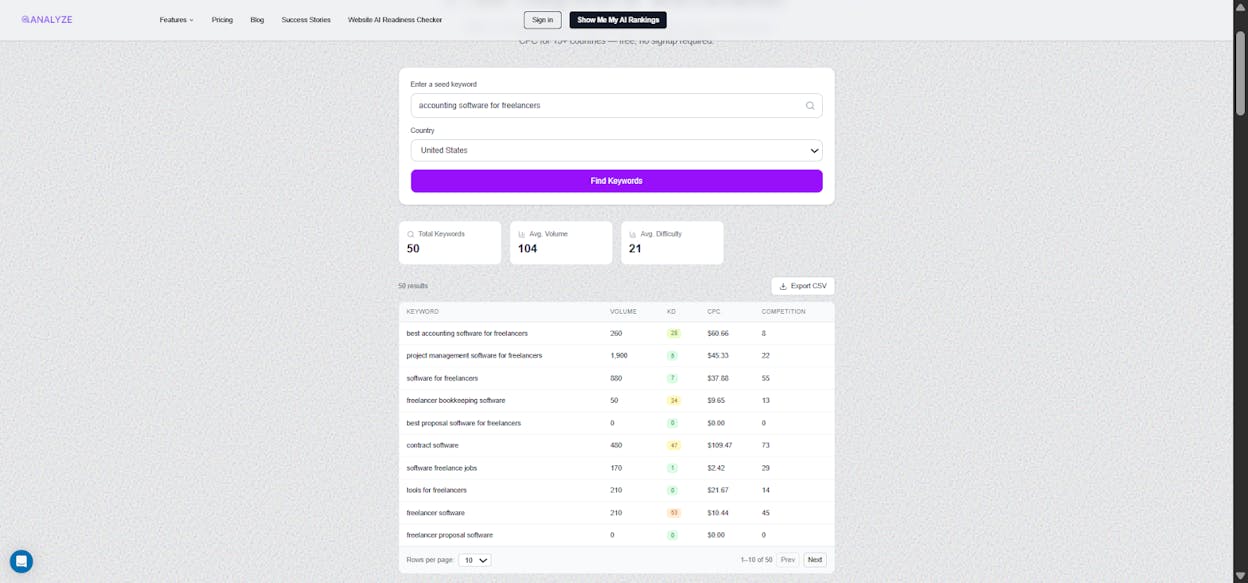This screenshot has width=1248, height=583.
Task: Click the Total Keywords value 50
Action: (413, 248)
